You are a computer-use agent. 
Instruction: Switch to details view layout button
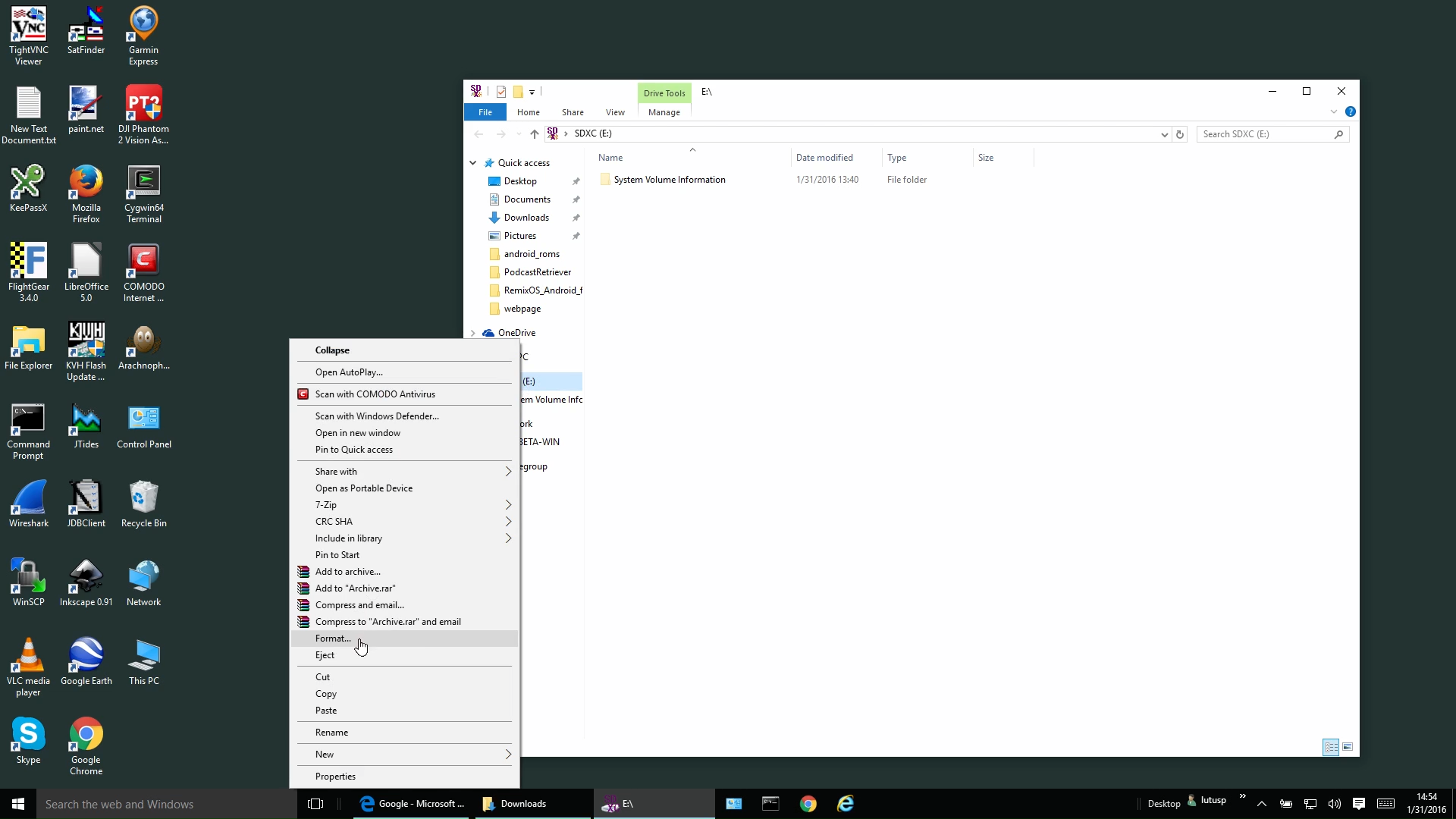coord(1331,747)
